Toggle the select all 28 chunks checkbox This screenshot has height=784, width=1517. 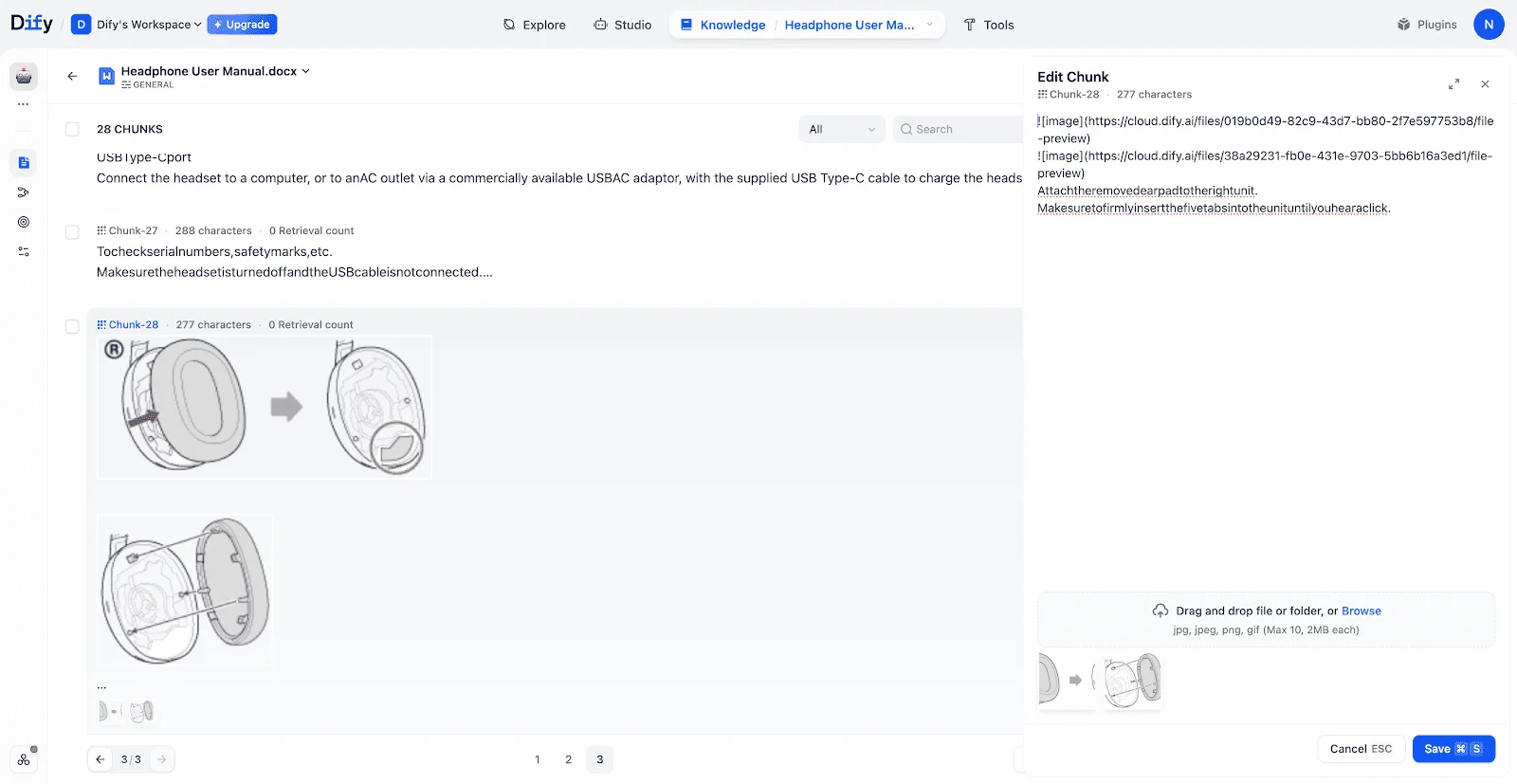point(72,129)
